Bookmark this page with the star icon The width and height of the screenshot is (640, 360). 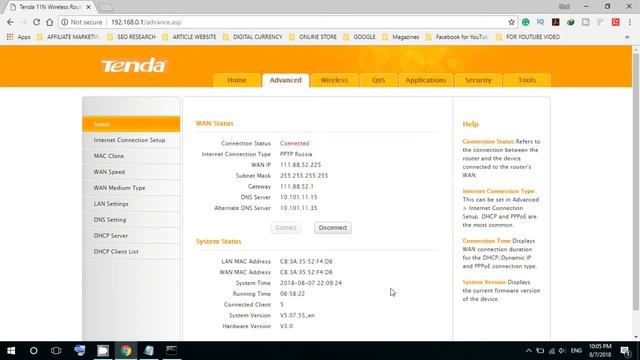[511, 22]
